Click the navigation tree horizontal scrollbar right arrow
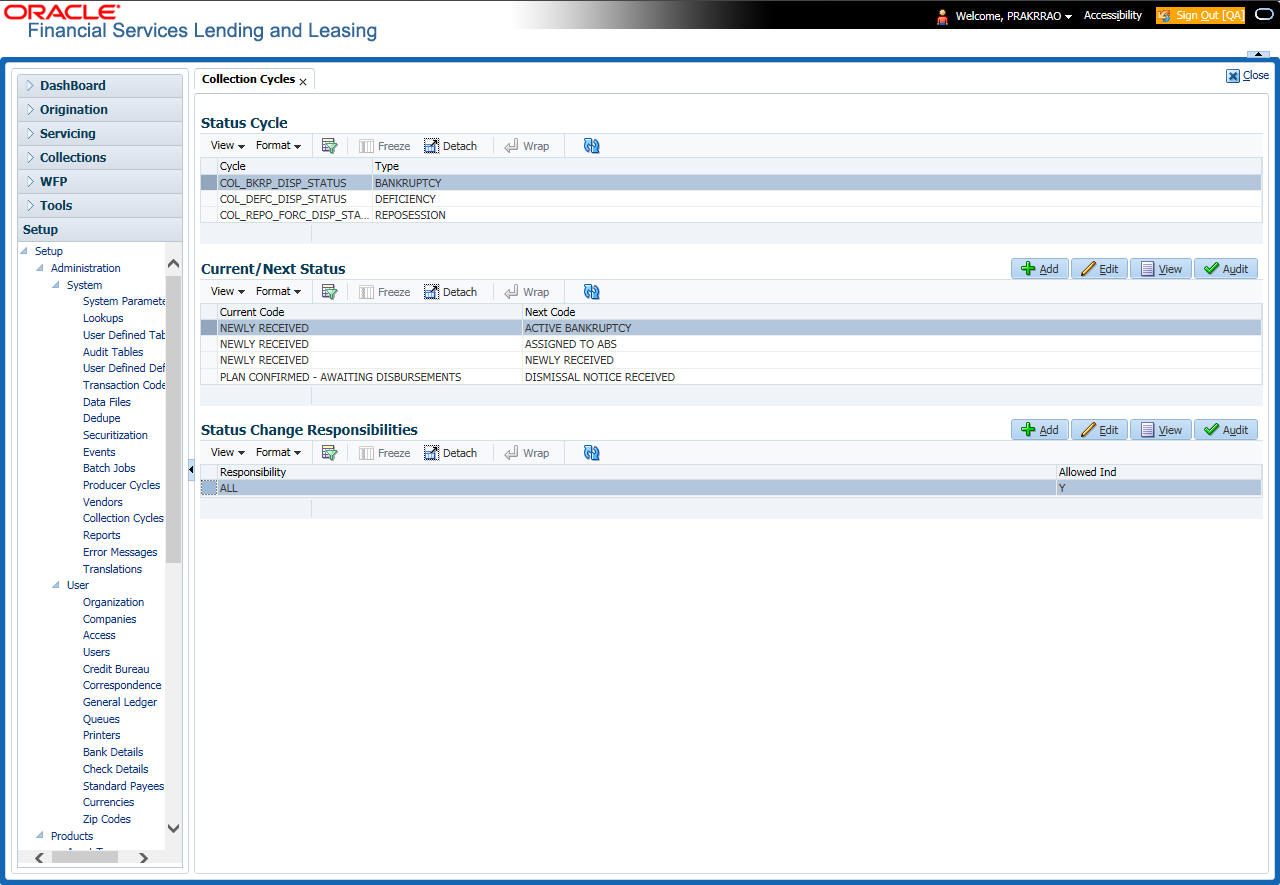1280x885 pixels. (x=143, y=857)
